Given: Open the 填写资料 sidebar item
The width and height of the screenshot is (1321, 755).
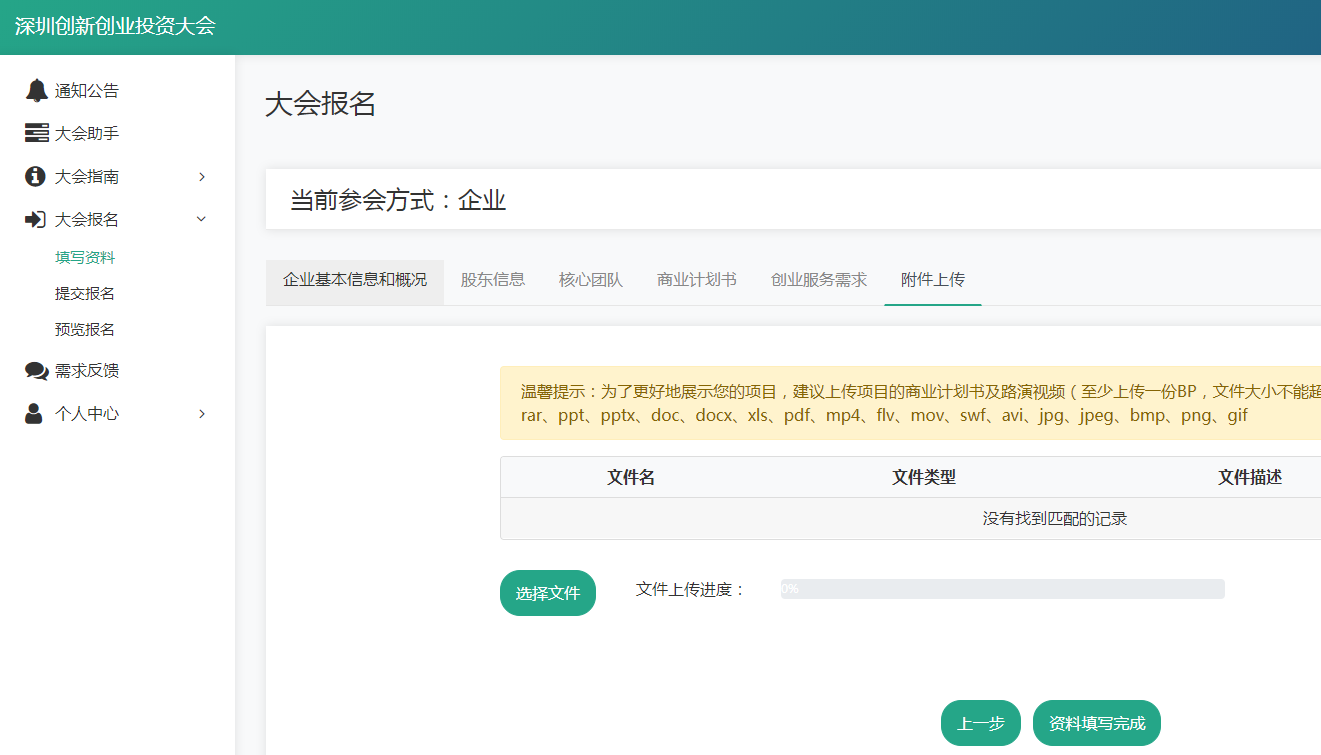Looking at the screenshot, I should [85, 258].
